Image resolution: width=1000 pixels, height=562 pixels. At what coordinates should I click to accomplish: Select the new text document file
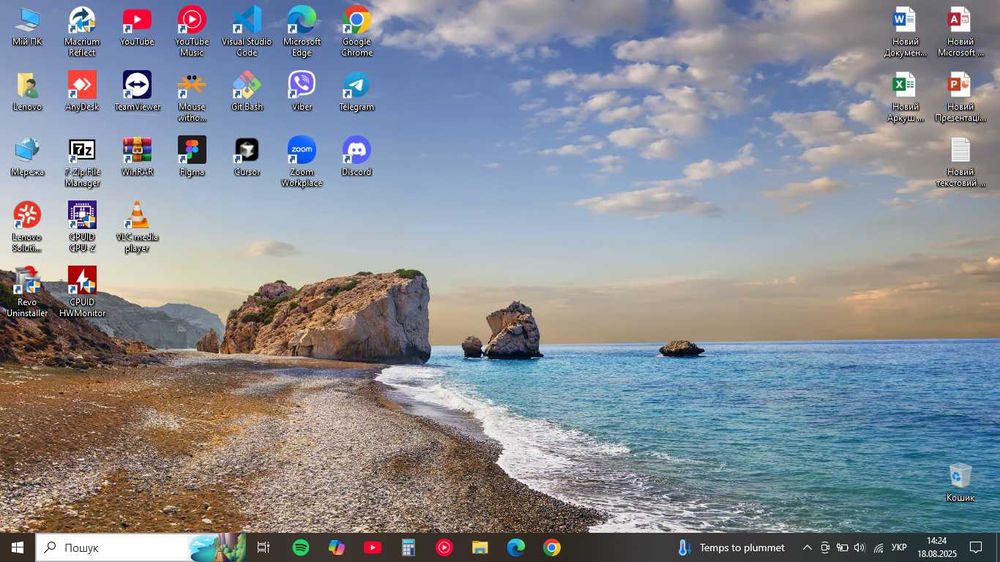[960, 162]
